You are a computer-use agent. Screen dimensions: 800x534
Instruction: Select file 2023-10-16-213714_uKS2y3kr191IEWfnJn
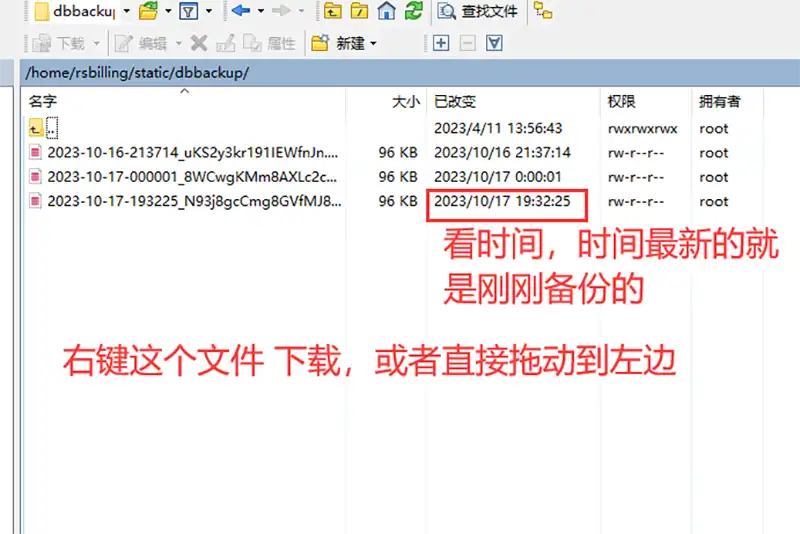(192, 152)
